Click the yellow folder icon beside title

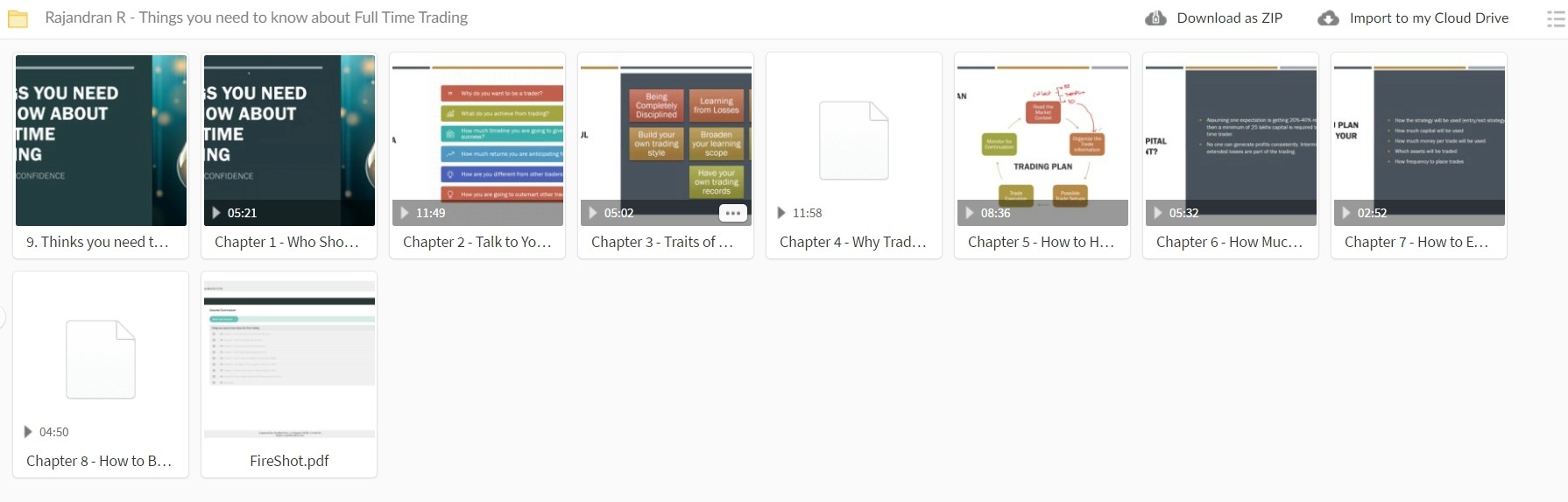(18, 18)
